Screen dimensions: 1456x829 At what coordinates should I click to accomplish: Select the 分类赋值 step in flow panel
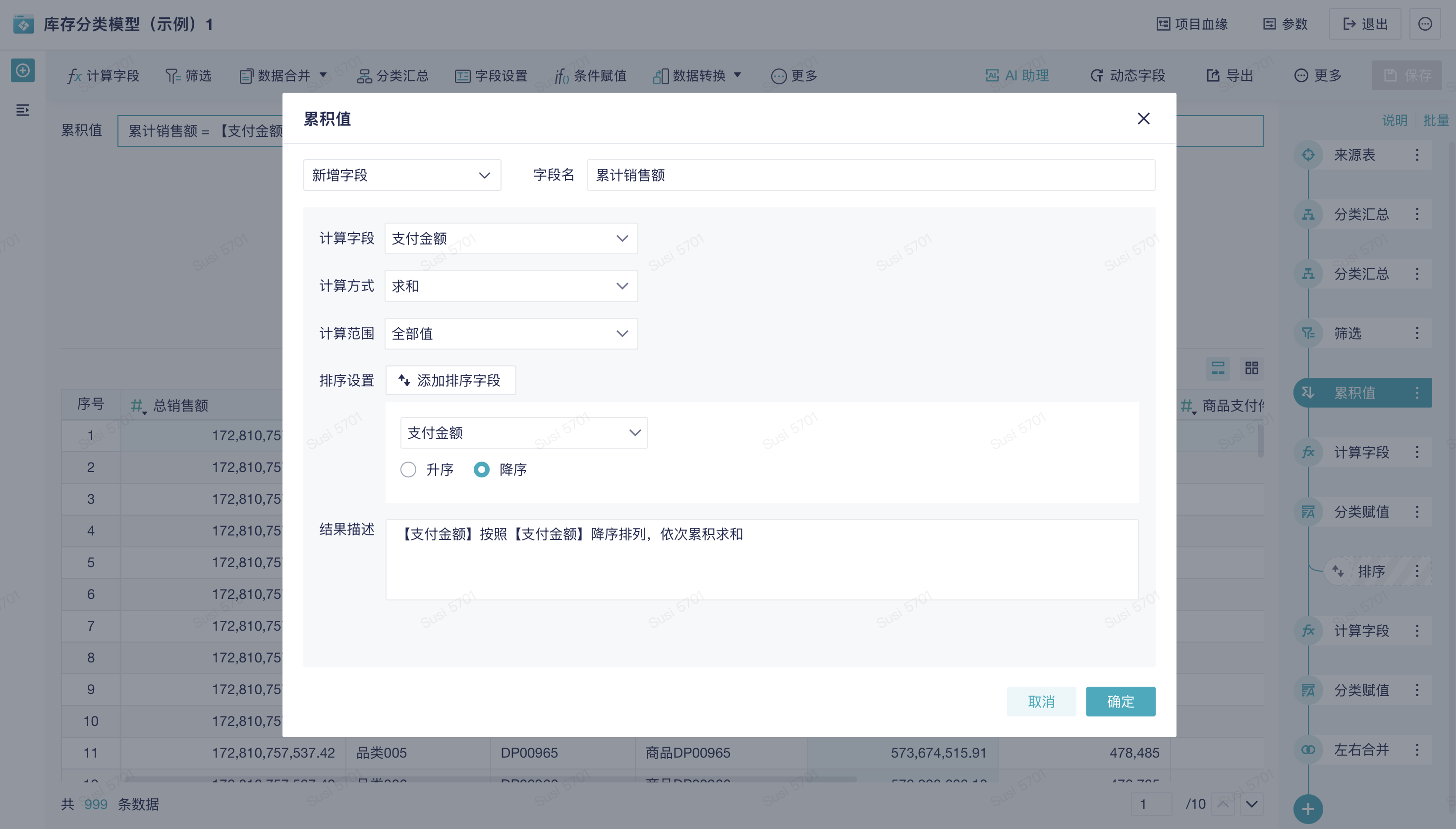(1361, 512)
